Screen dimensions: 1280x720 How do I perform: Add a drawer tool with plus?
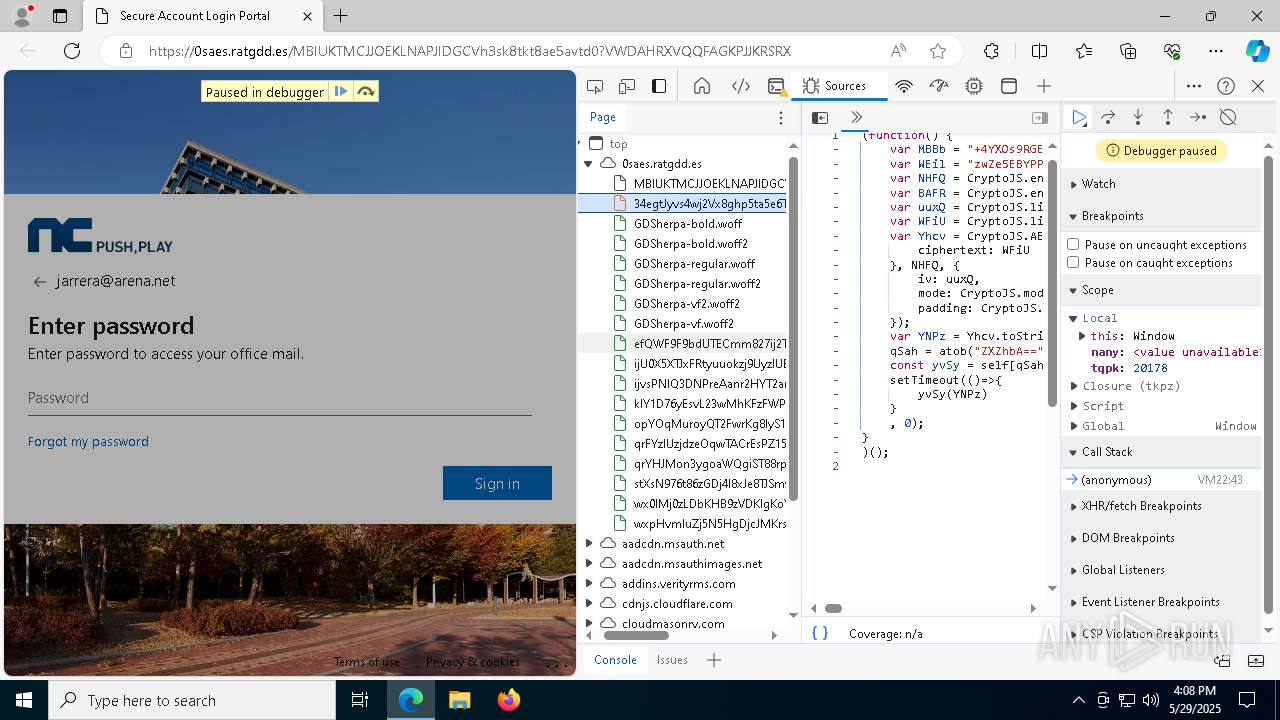(x=714, y=660)
